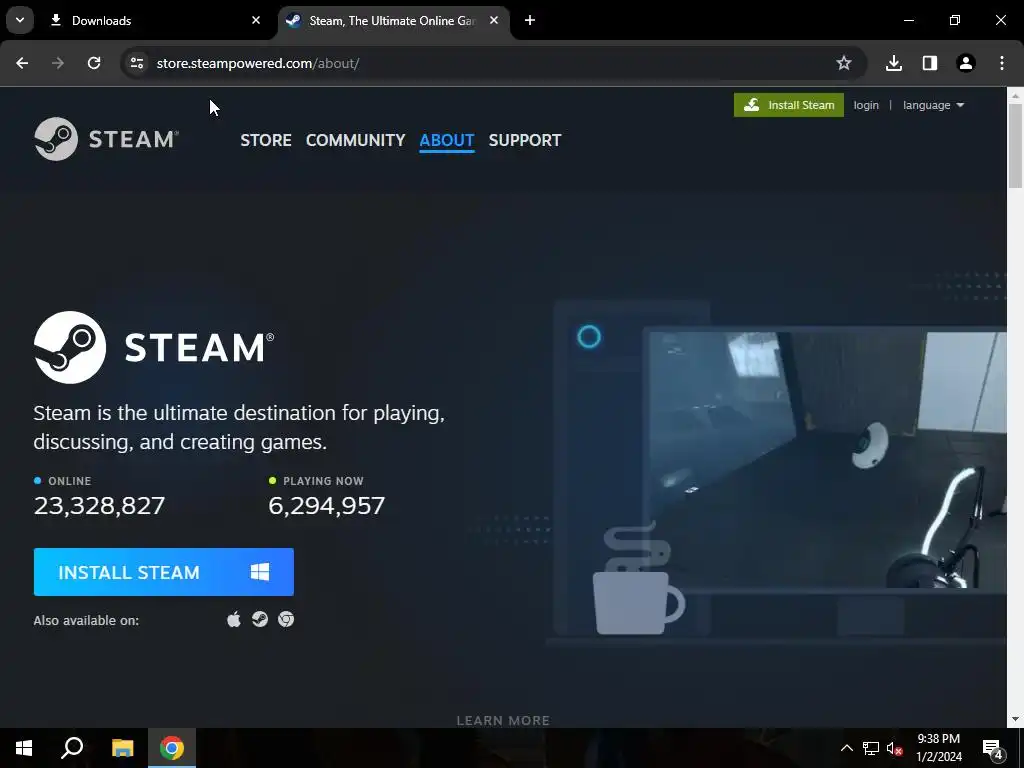Click the Steam logo in header

pos(106,139)
